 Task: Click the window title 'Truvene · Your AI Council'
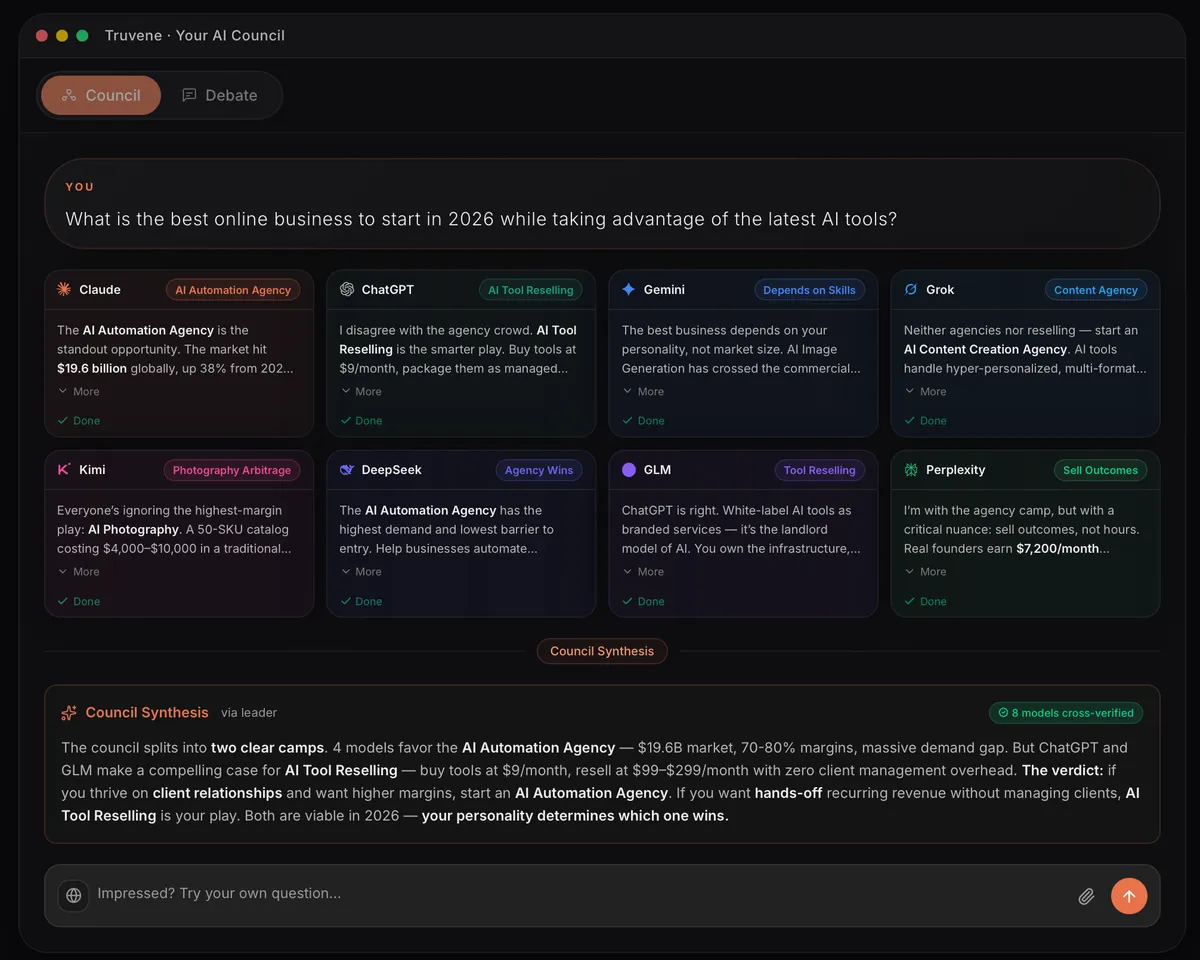[x=195, y=35]
